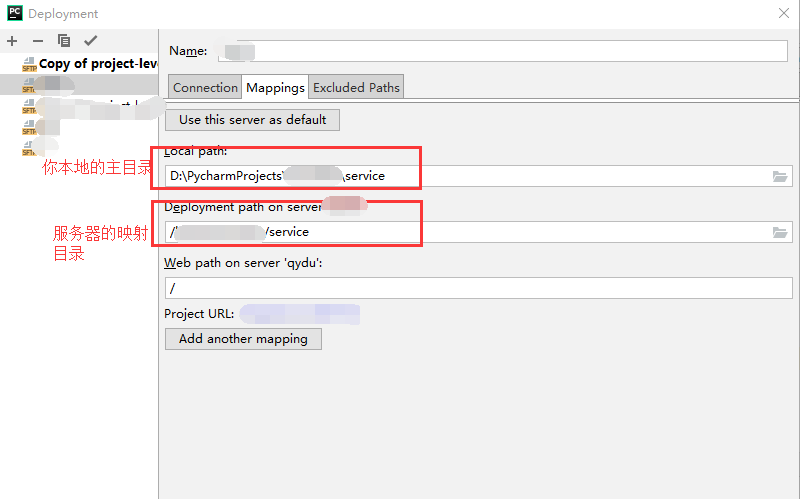Image resolution: width=800 pixels, height=499 pixels.
Task: Click 'Use this server as default' button
Action: point(253,120)
